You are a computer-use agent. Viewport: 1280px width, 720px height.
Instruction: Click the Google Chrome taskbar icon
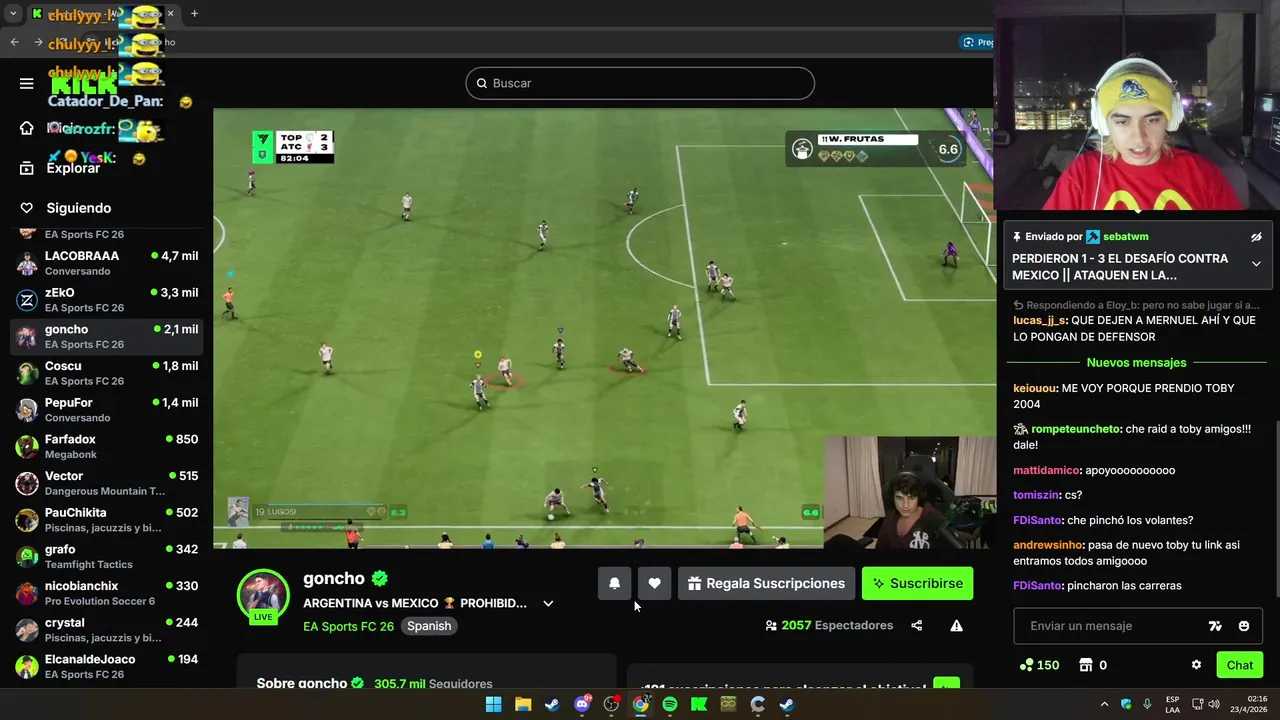tap(640, 704)
